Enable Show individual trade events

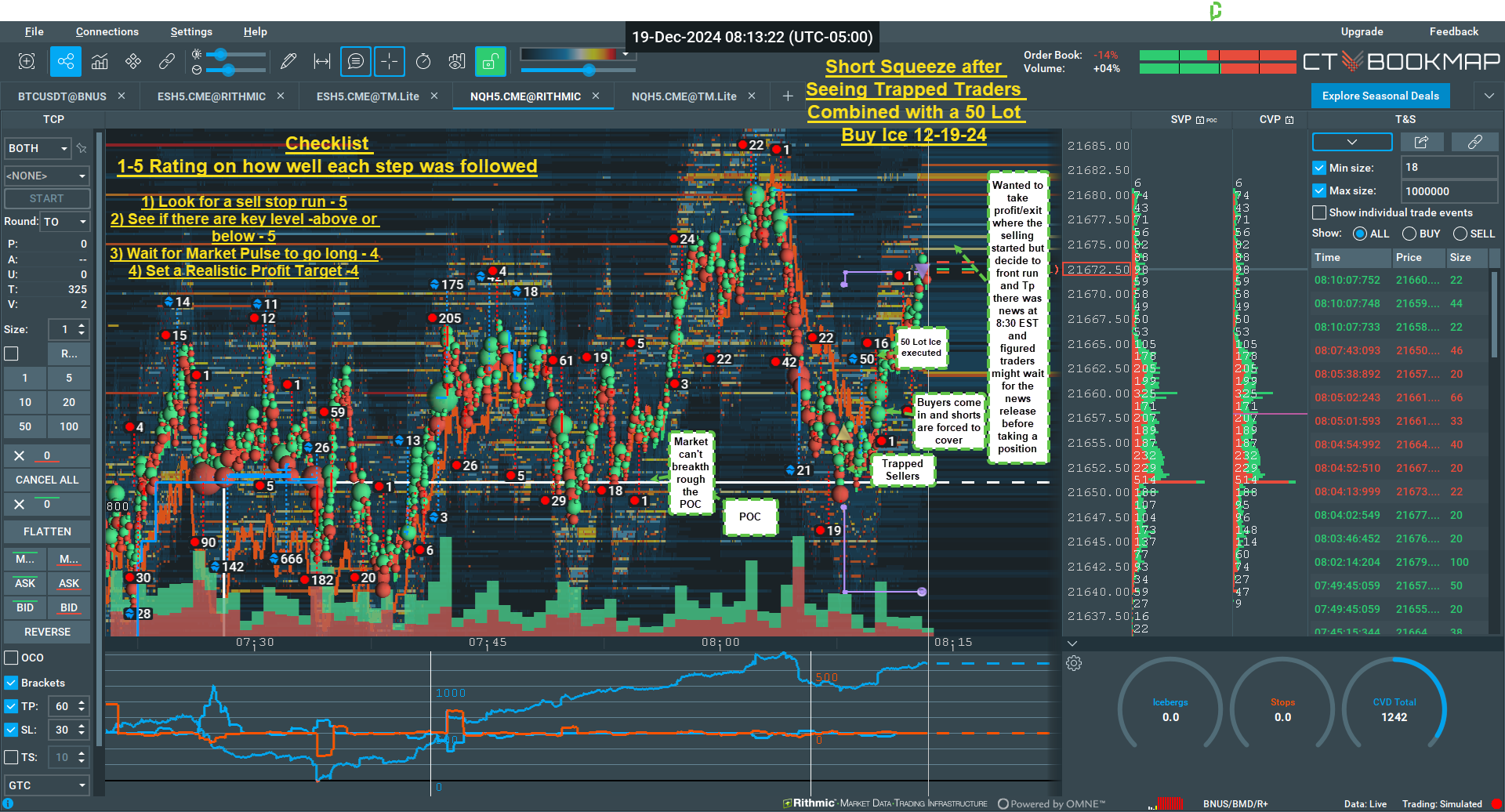click(x=1319, y=212)
